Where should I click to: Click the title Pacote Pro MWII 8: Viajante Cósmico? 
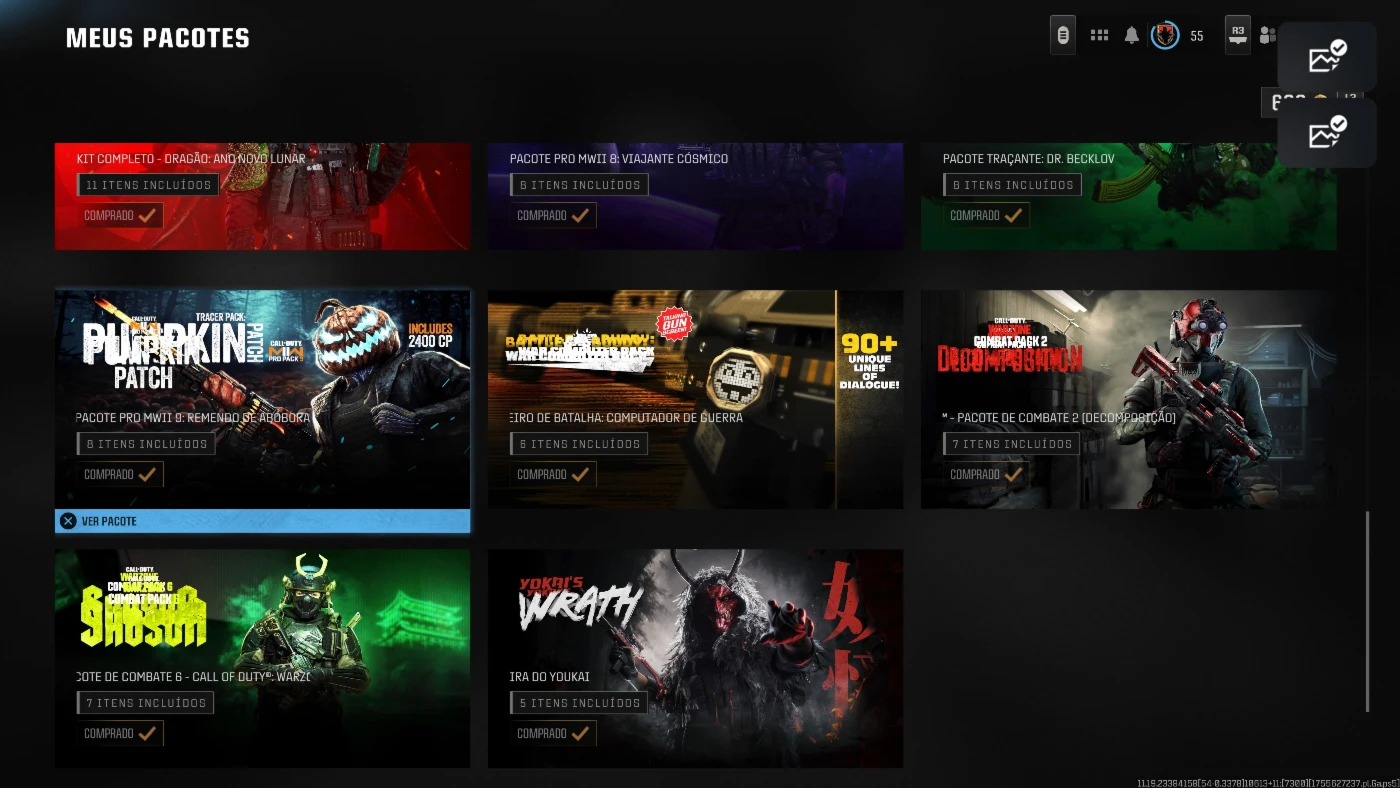click(x=619, y=158)
